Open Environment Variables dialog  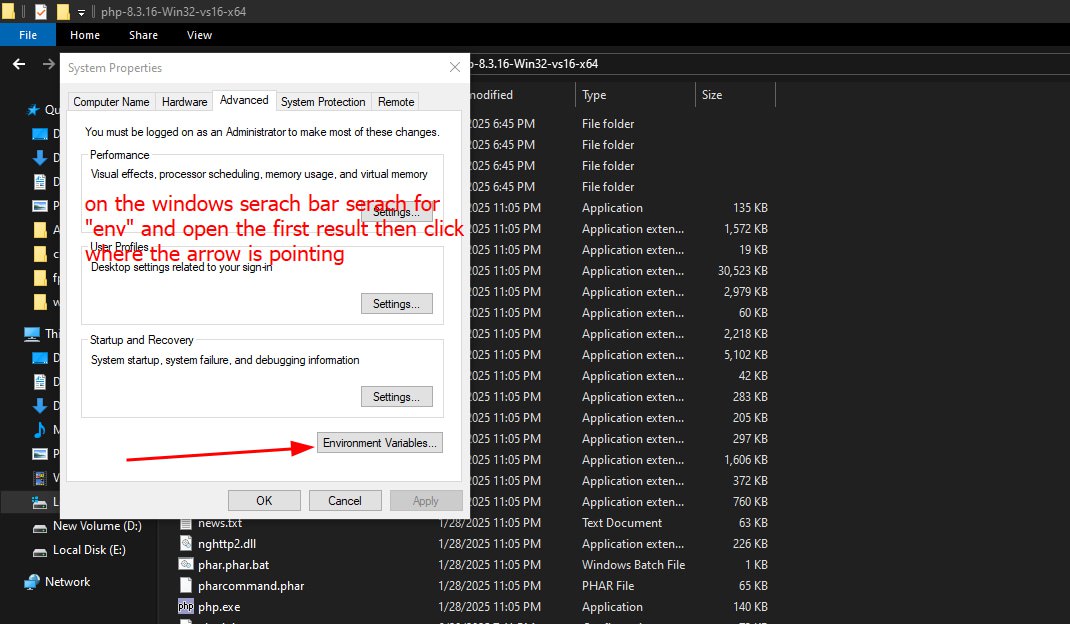(x=379, y=442)
